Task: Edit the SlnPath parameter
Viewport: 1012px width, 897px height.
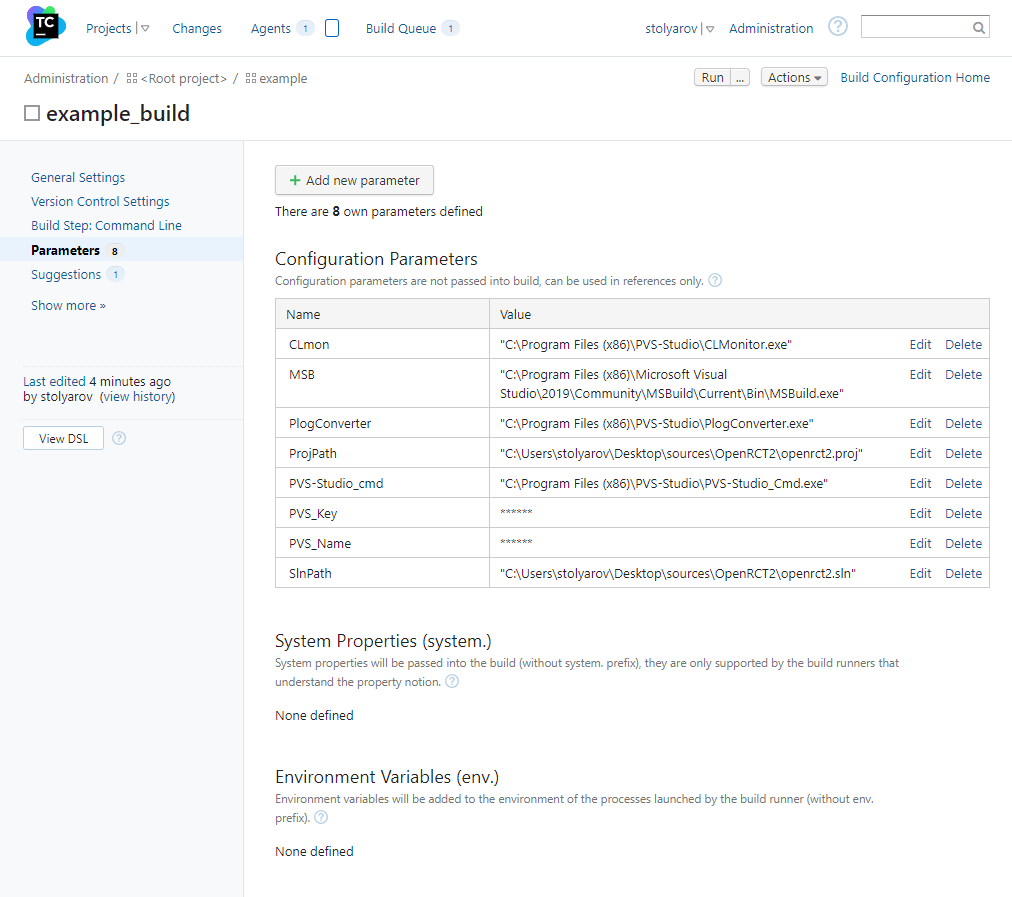Action: pos(920,574)
